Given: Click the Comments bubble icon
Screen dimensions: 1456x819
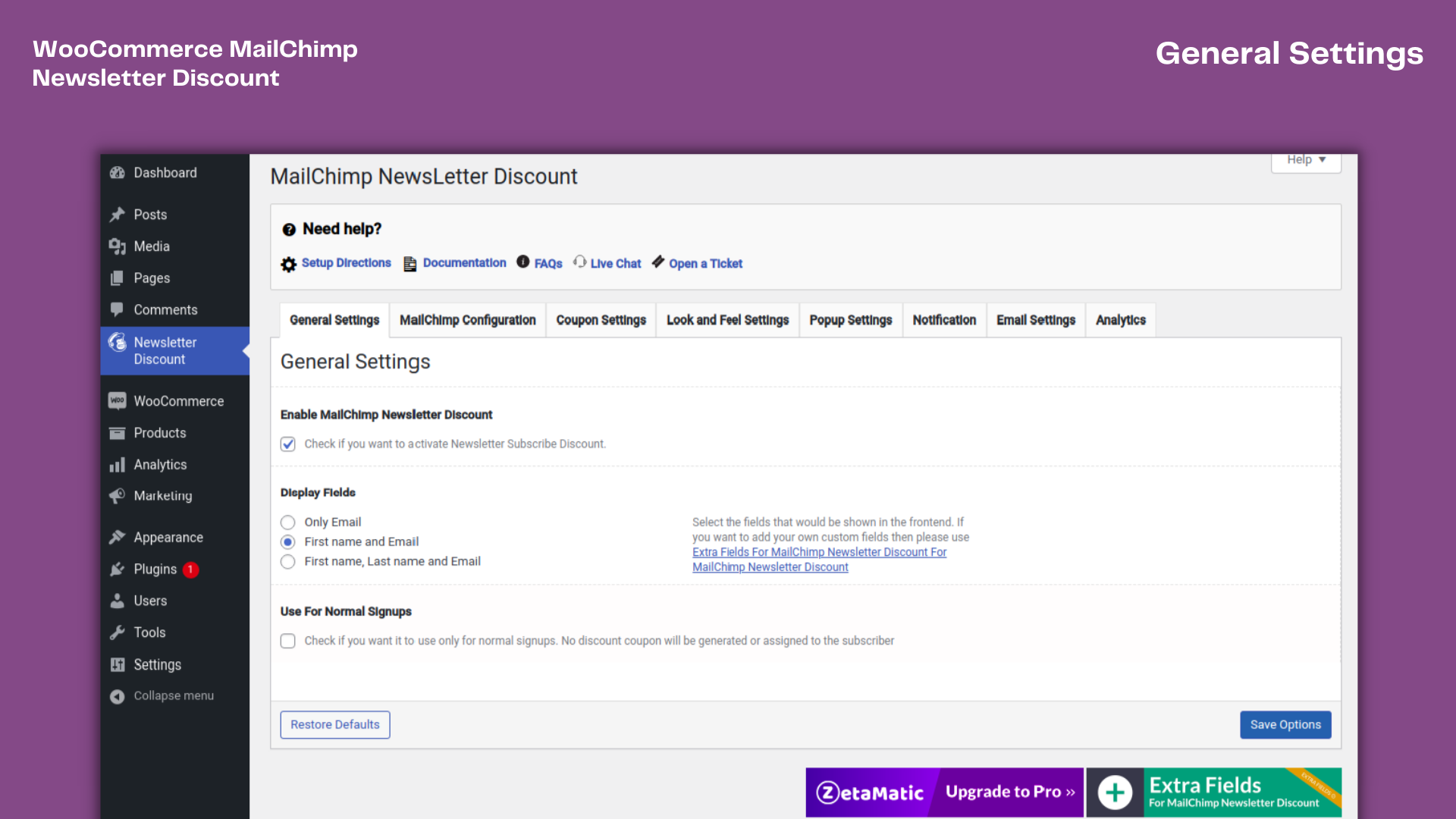Looking at the screenshot, I should click(x=117, y=309).
